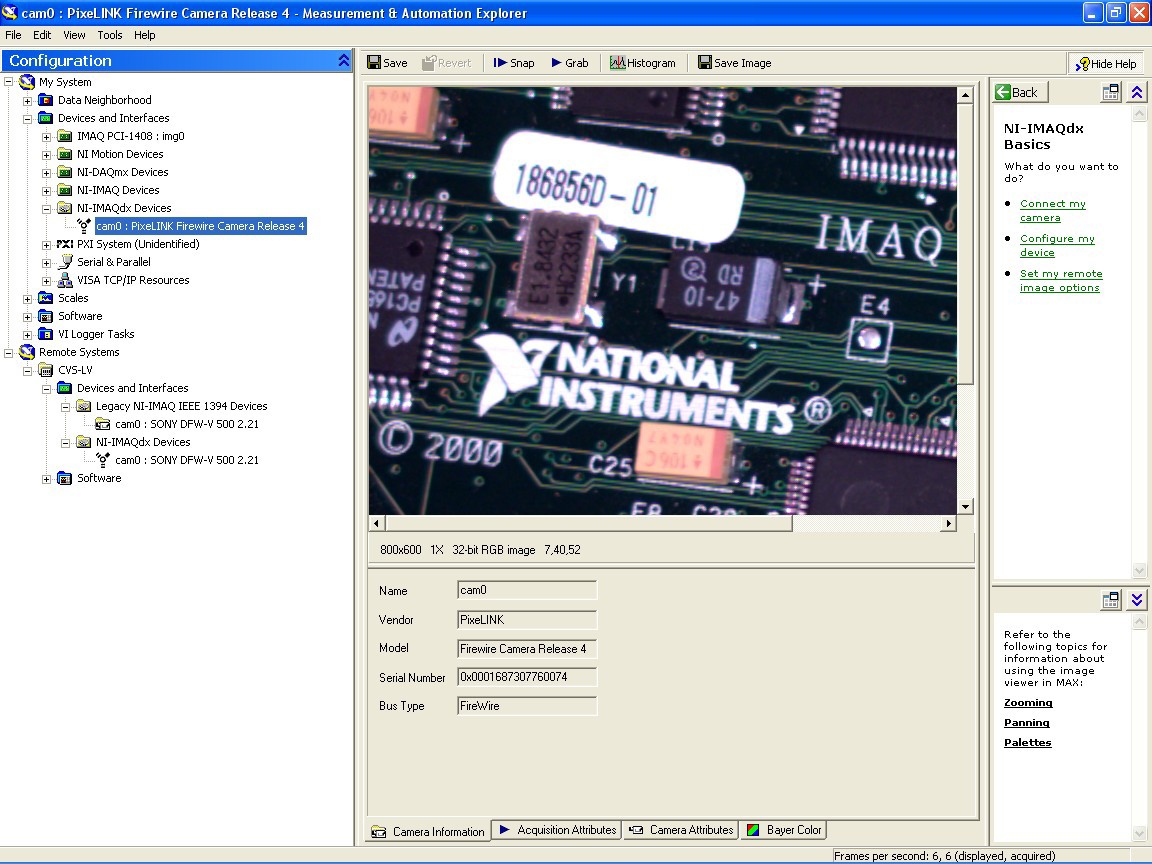Screen dimensions: 1152x864
Task: Open the View menu
Action: coord(74,35)
